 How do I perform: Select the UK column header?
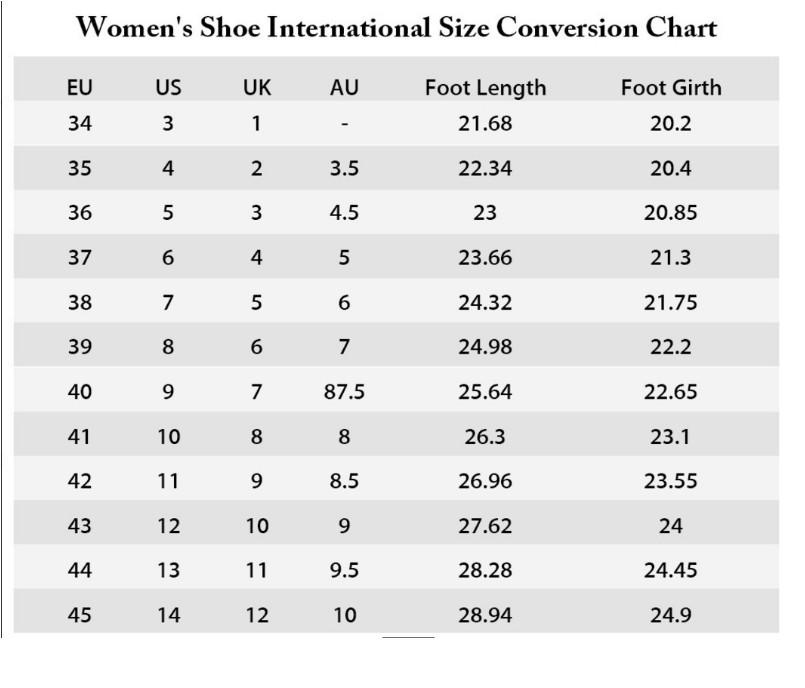pos(257,87)
